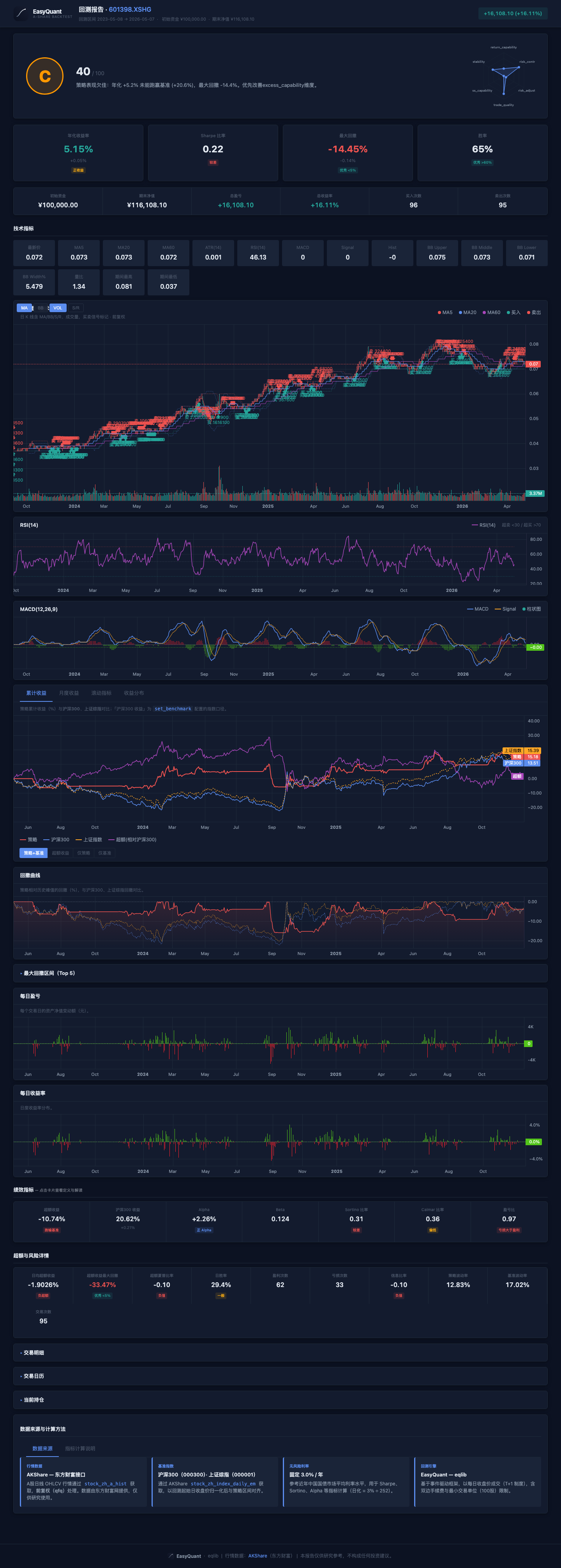
Task: Click the 超额(相对沪深300) purple legend line marker
Action: [x=111, y=840]
